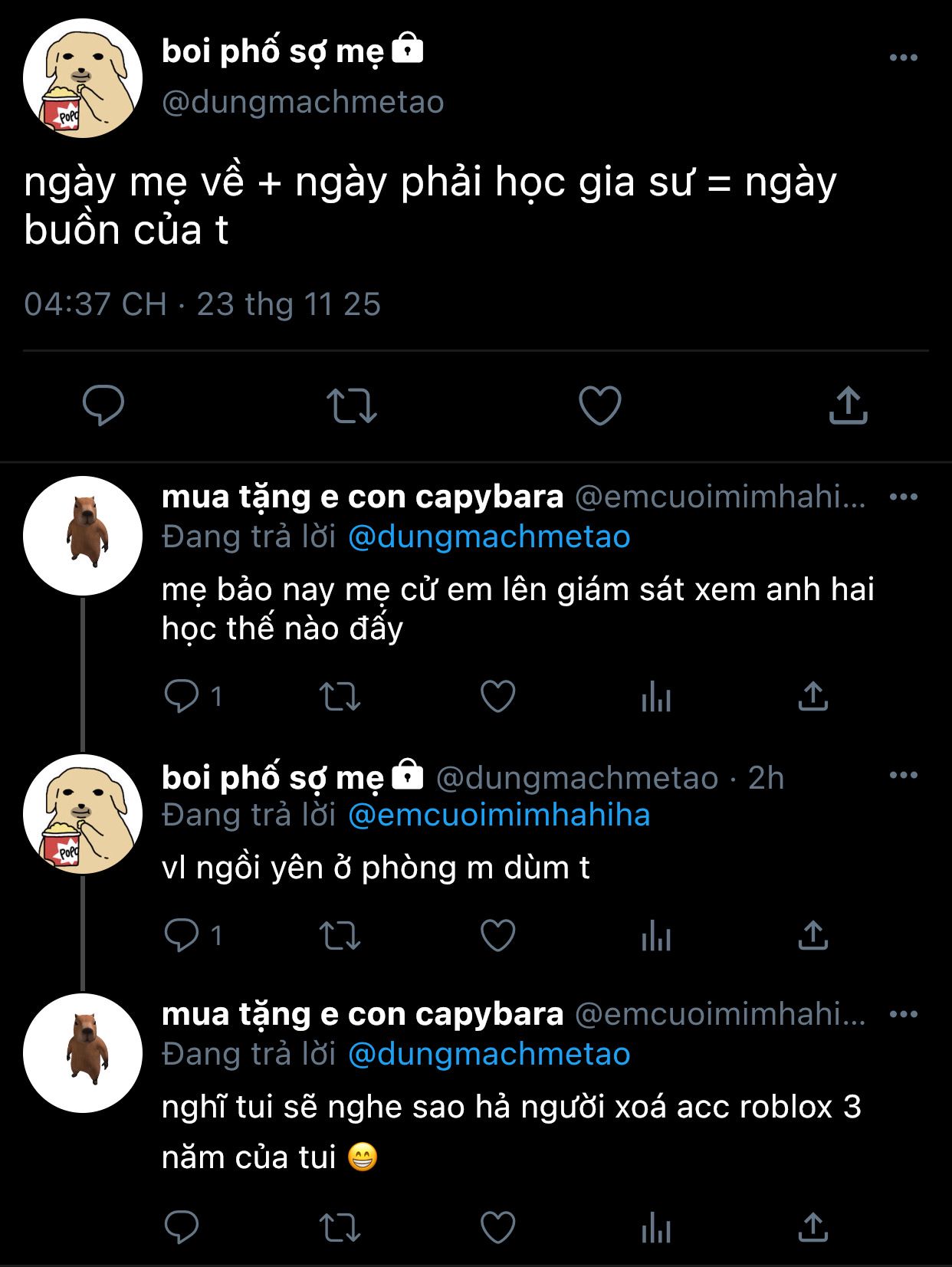Open more options on first capybara reply
The image size is (952, 1267).
point(903,497)
